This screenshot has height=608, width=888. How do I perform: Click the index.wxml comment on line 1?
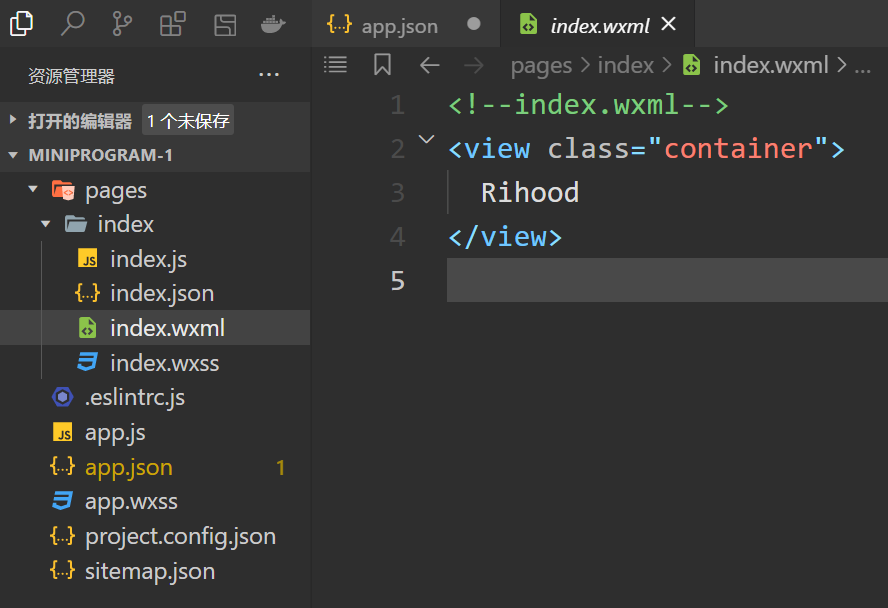pos(588,105)
